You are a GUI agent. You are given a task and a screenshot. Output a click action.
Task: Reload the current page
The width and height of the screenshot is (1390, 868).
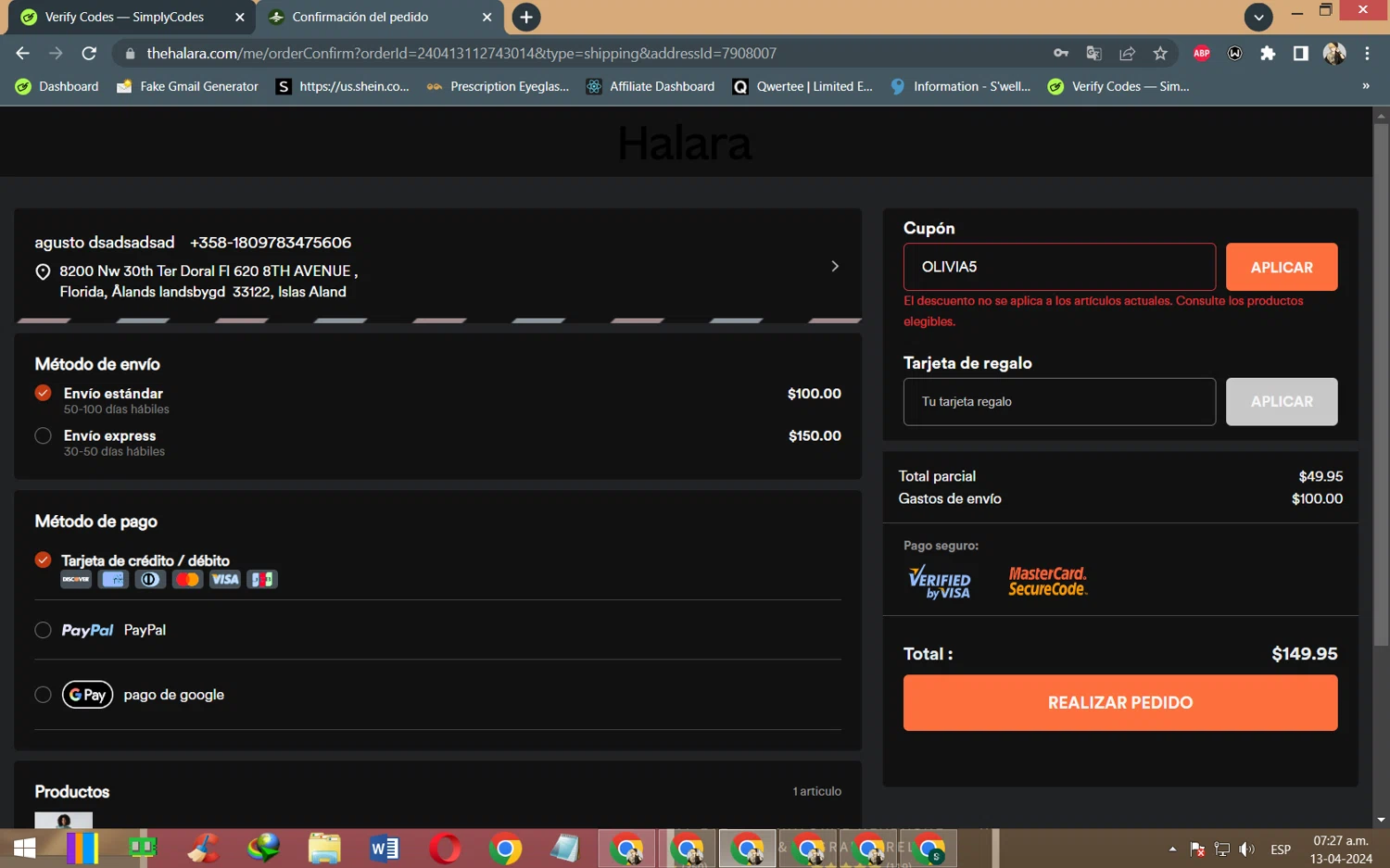click(x=89, y=54)
